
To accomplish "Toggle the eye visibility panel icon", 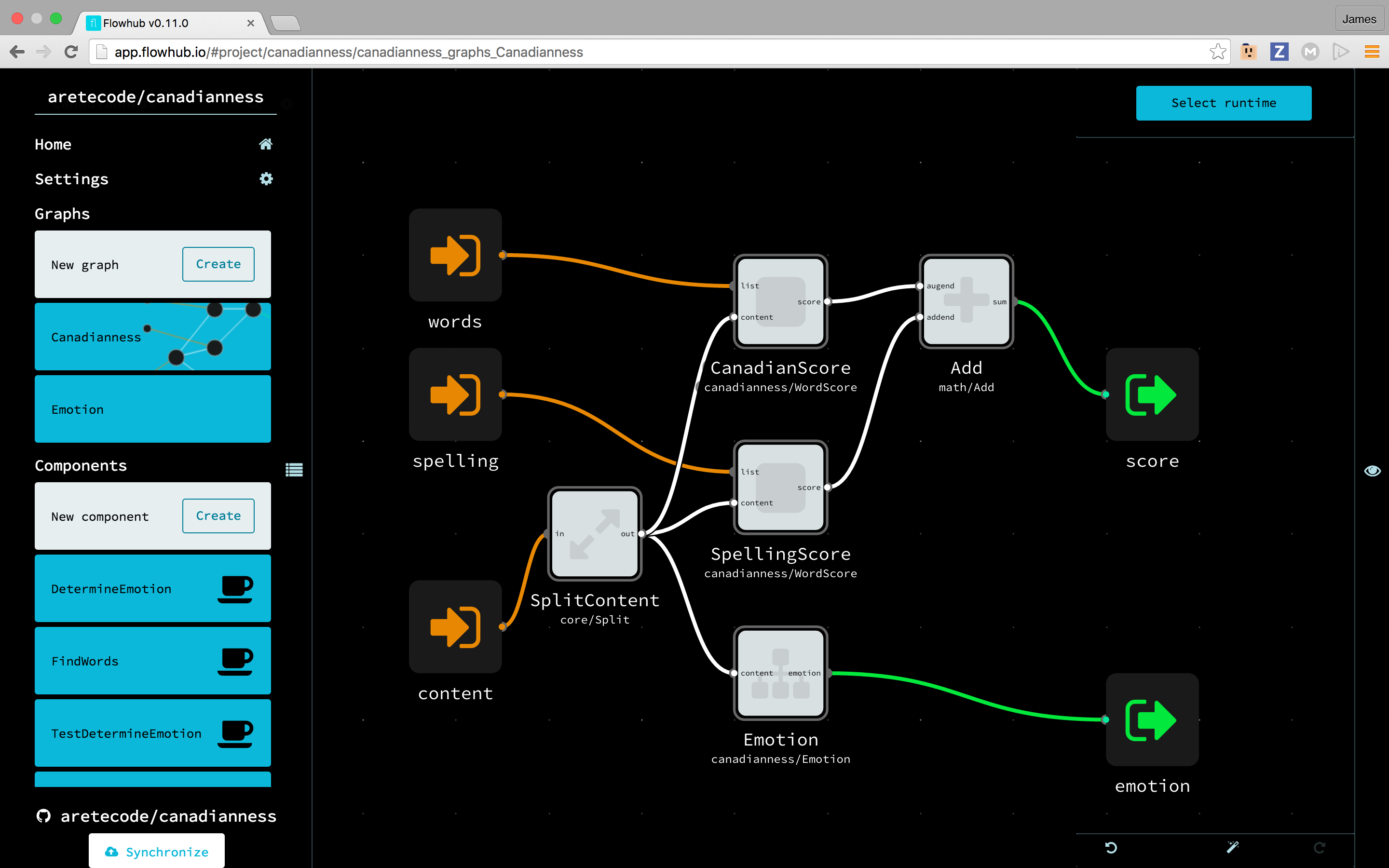I will point(1372,471).
